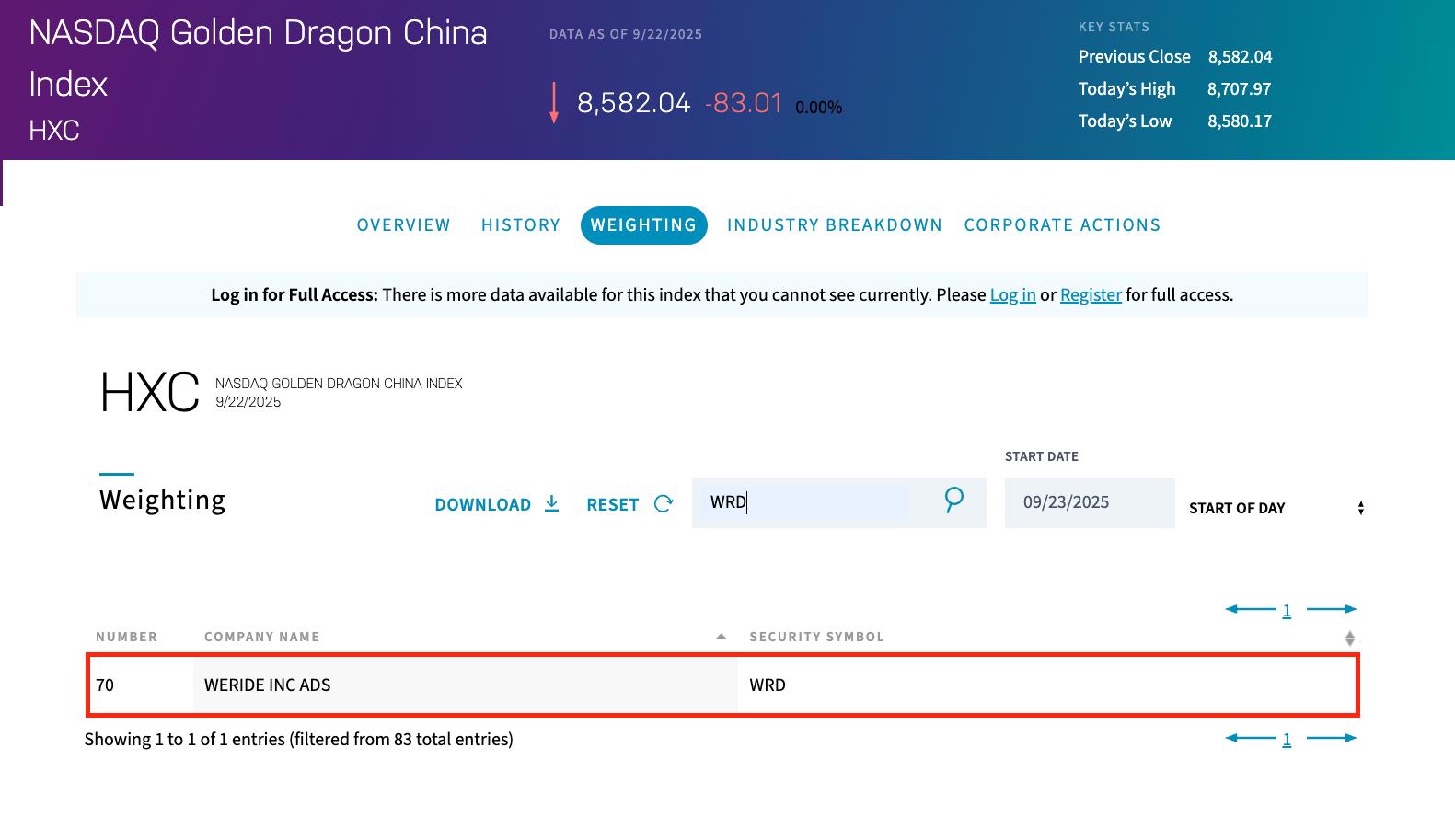1455x840 pixels.
Task: Click the 'Showing 1 to 1 of 1 entries' text
Action: coord(299,740)
